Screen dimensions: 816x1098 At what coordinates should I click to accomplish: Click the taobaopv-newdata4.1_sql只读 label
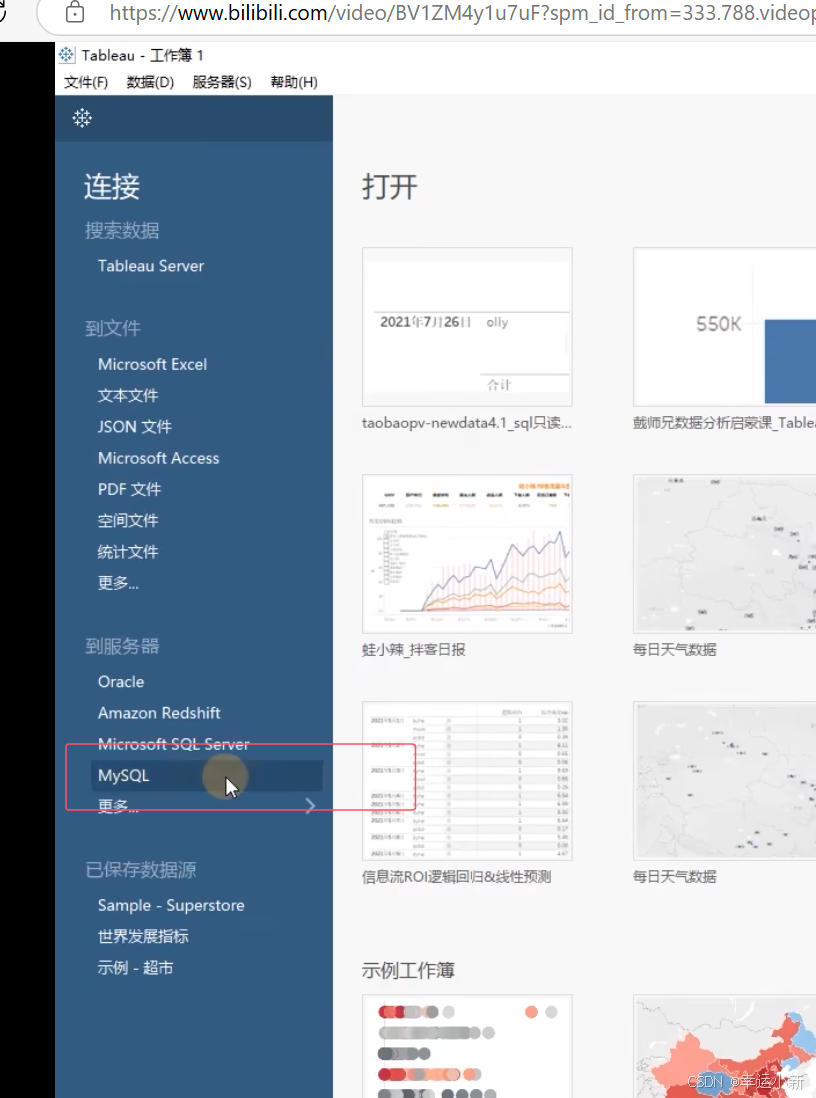(466, 423)
